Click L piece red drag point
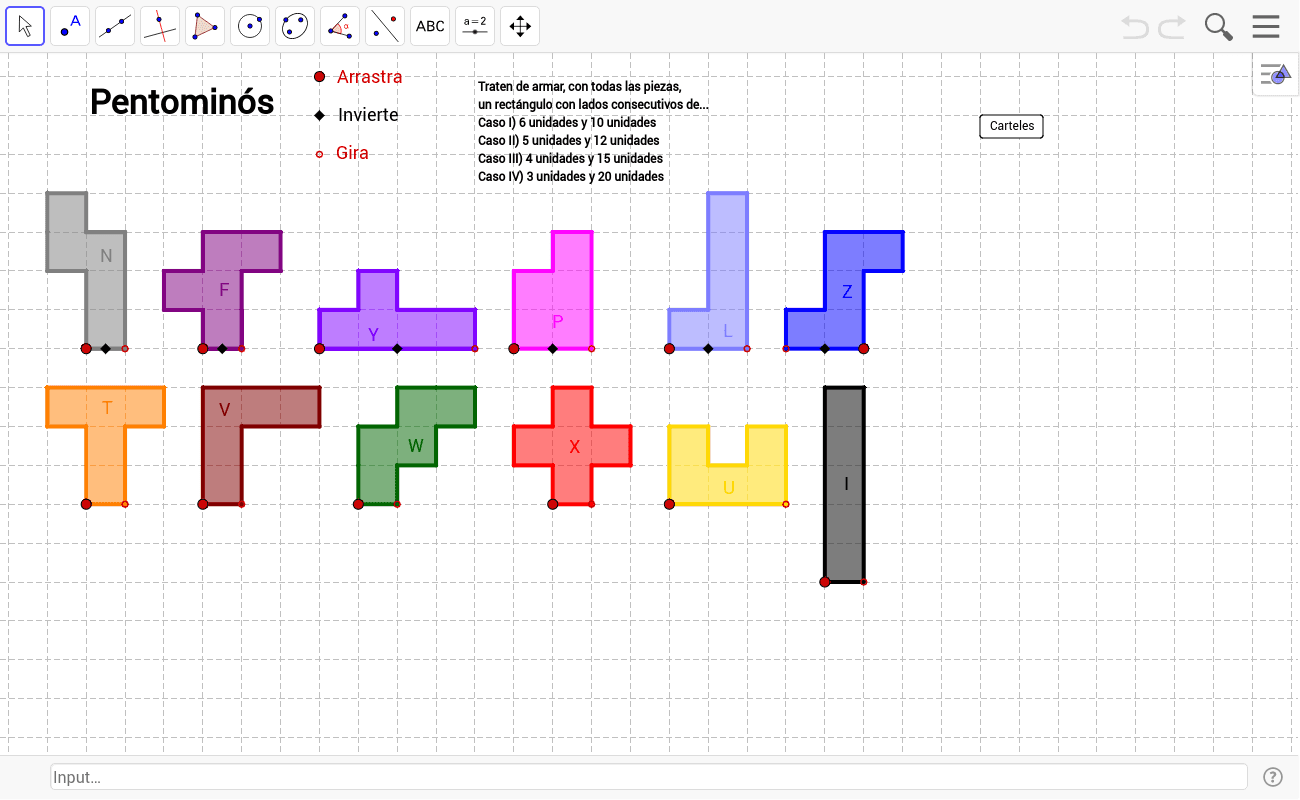Image resolution: width=1300 pixels, height=800 pixels. pos(669,349)
